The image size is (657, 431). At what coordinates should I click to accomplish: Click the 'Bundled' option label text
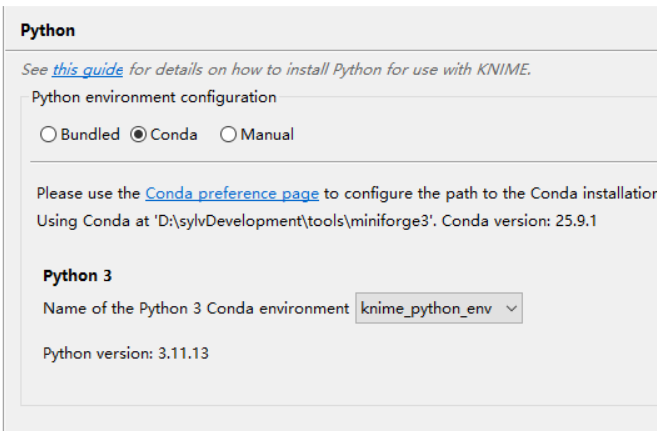click(x=90, y=135)
